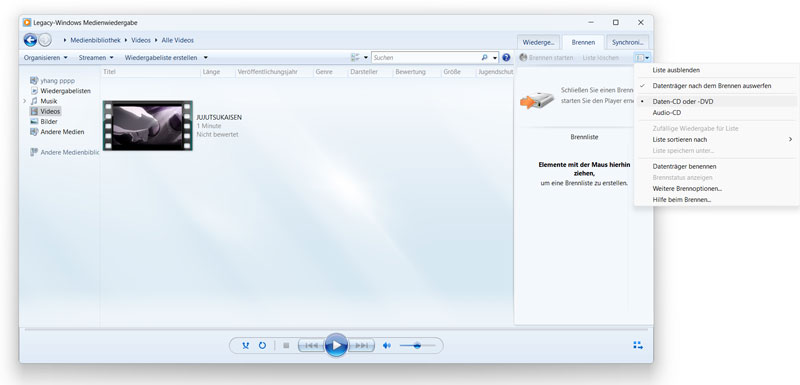Switch to Now Playing mode icon

point(638,345)
